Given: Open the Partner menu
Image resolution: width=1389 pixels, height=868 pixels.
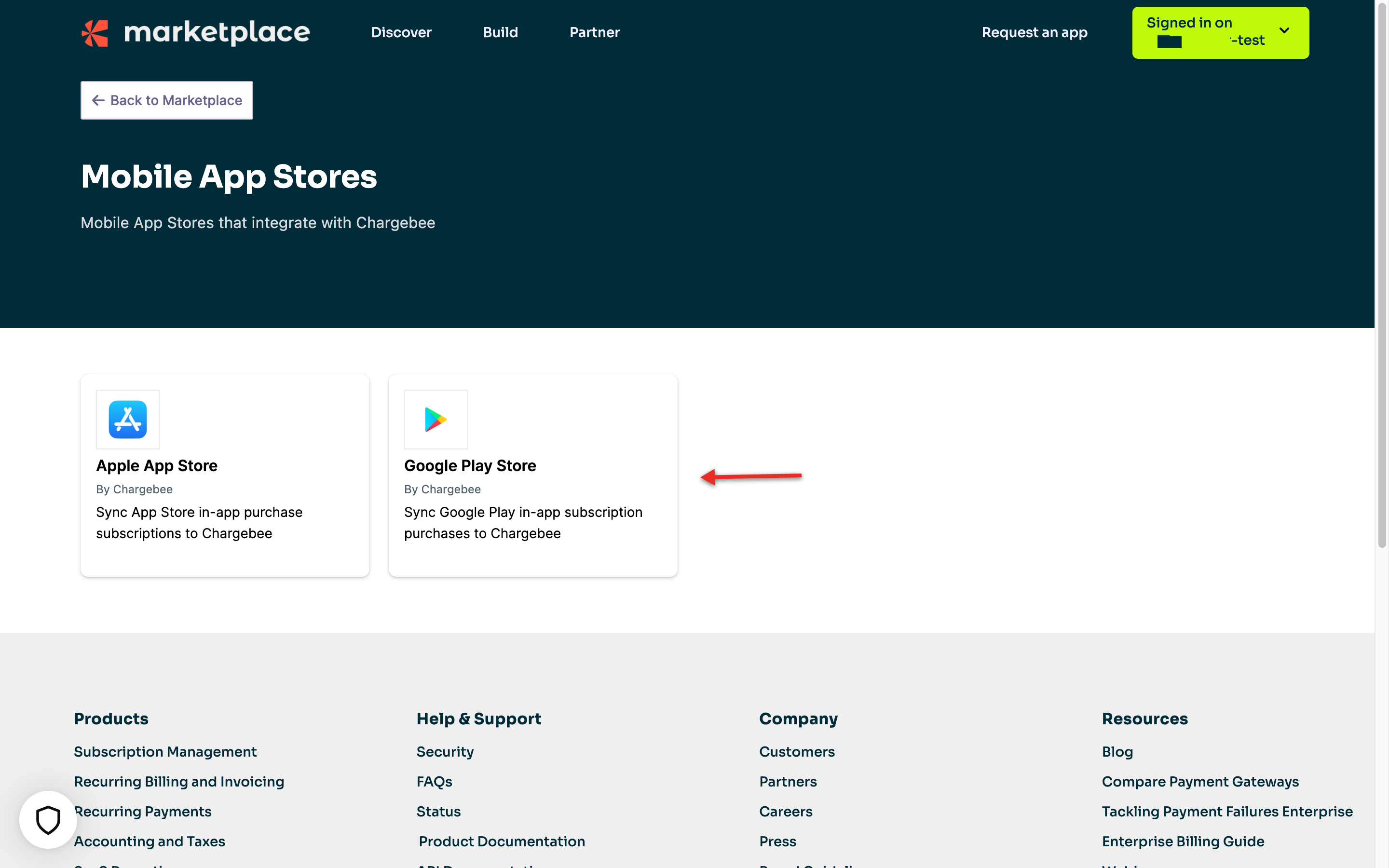Looking at the screenshot, I should (594, 33).
